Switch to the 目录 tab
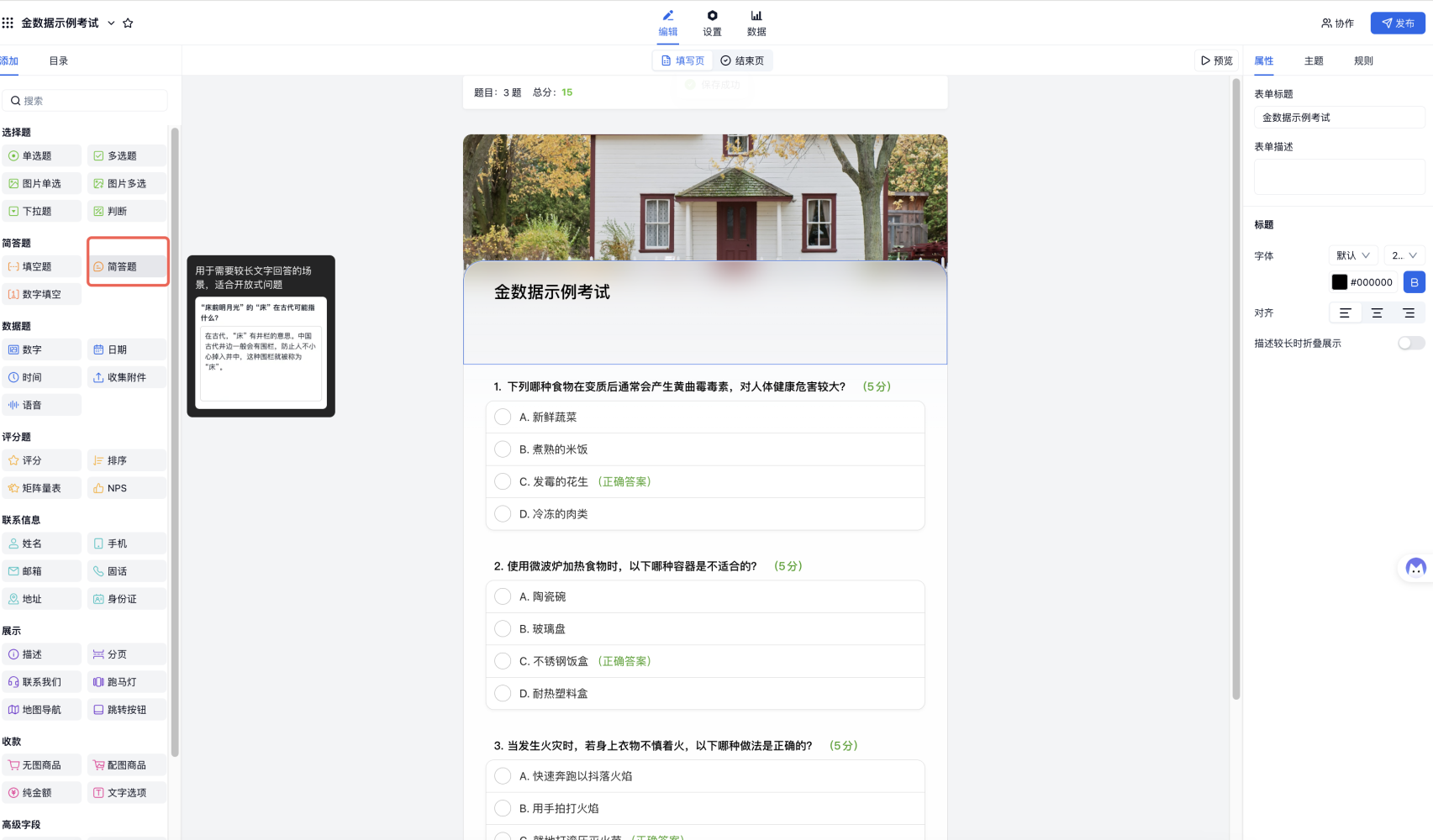This screenshot has height=840, width=1433. pos(58,61)
